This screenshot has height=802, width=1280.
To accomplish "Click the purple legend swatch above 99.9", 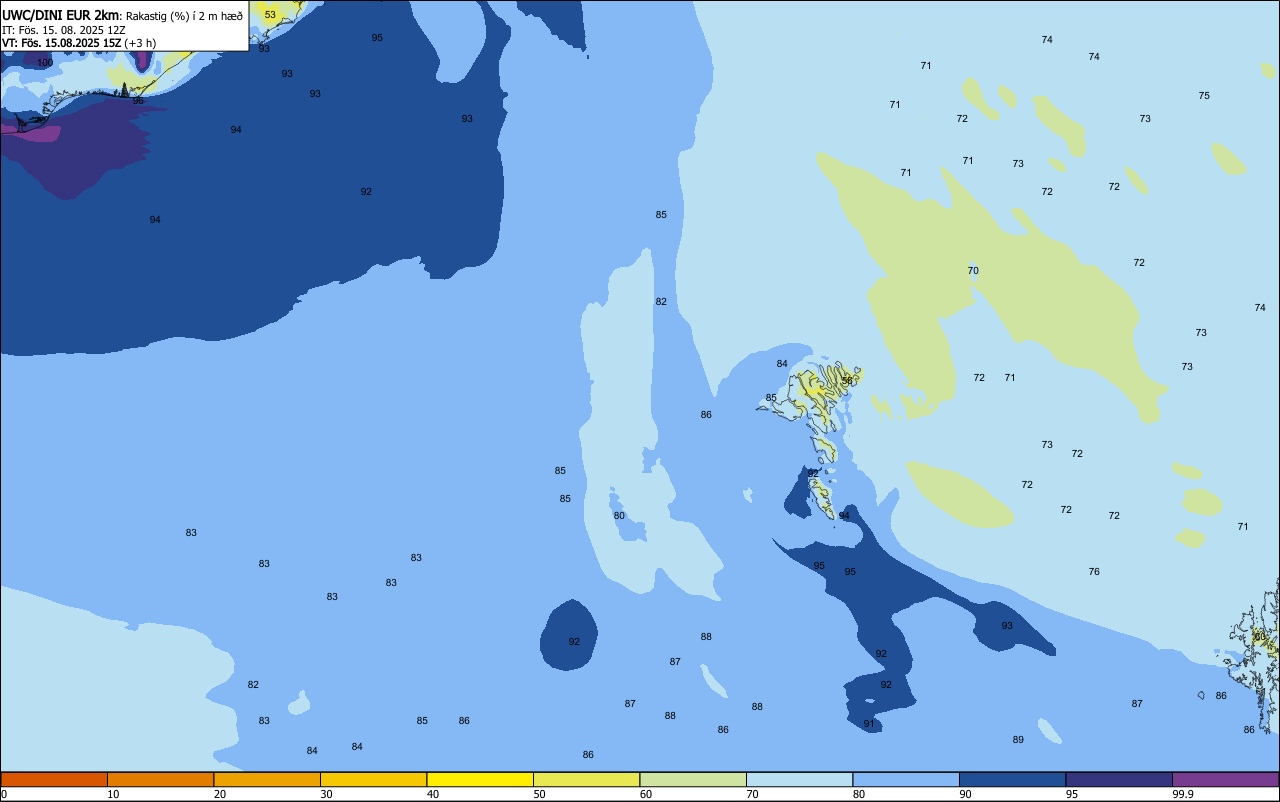I will 1225,779.
